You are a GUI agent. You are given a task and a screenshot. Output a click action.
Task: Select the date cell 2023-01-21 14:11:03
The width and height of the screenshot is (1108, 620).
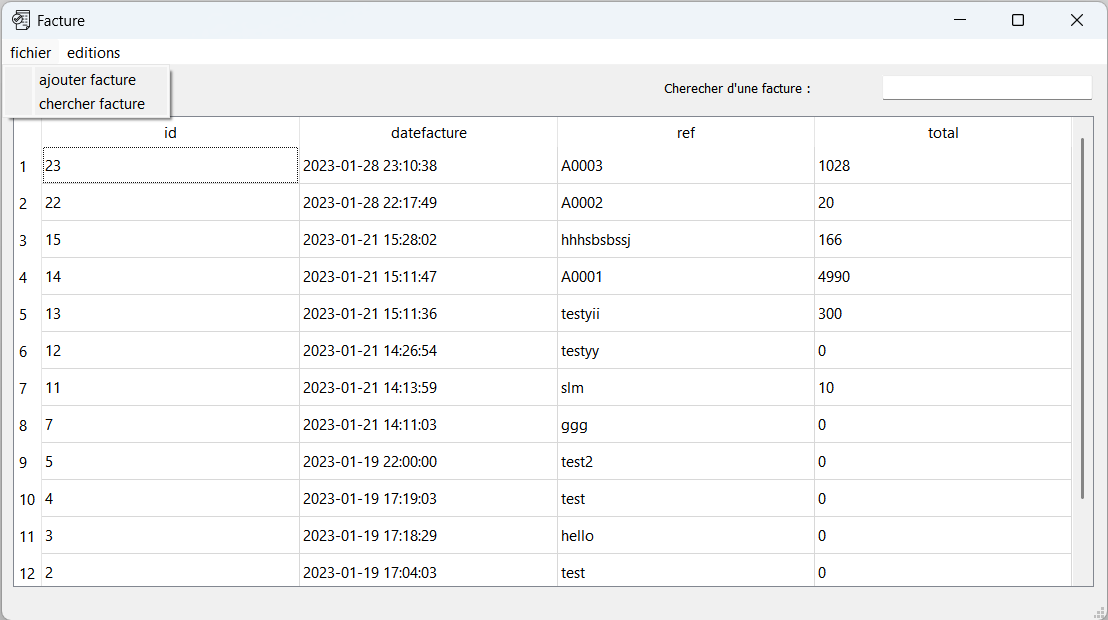pyautogui.click(x=428, y=425)
